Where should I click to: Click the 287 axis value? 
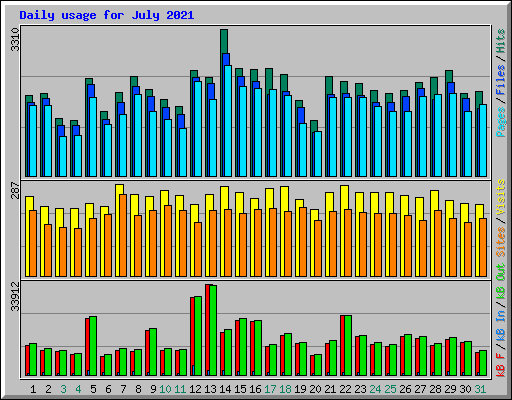[x=15, y=190]
